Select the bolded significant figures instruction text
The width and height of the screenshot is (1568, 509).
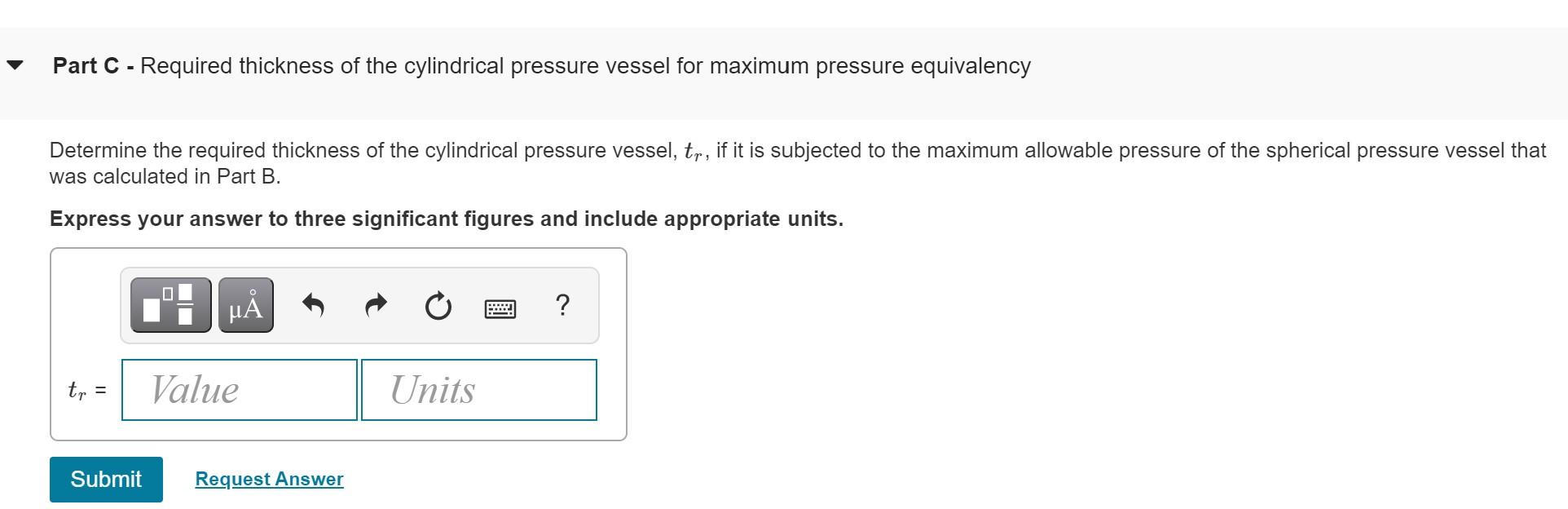click(446, 219)
